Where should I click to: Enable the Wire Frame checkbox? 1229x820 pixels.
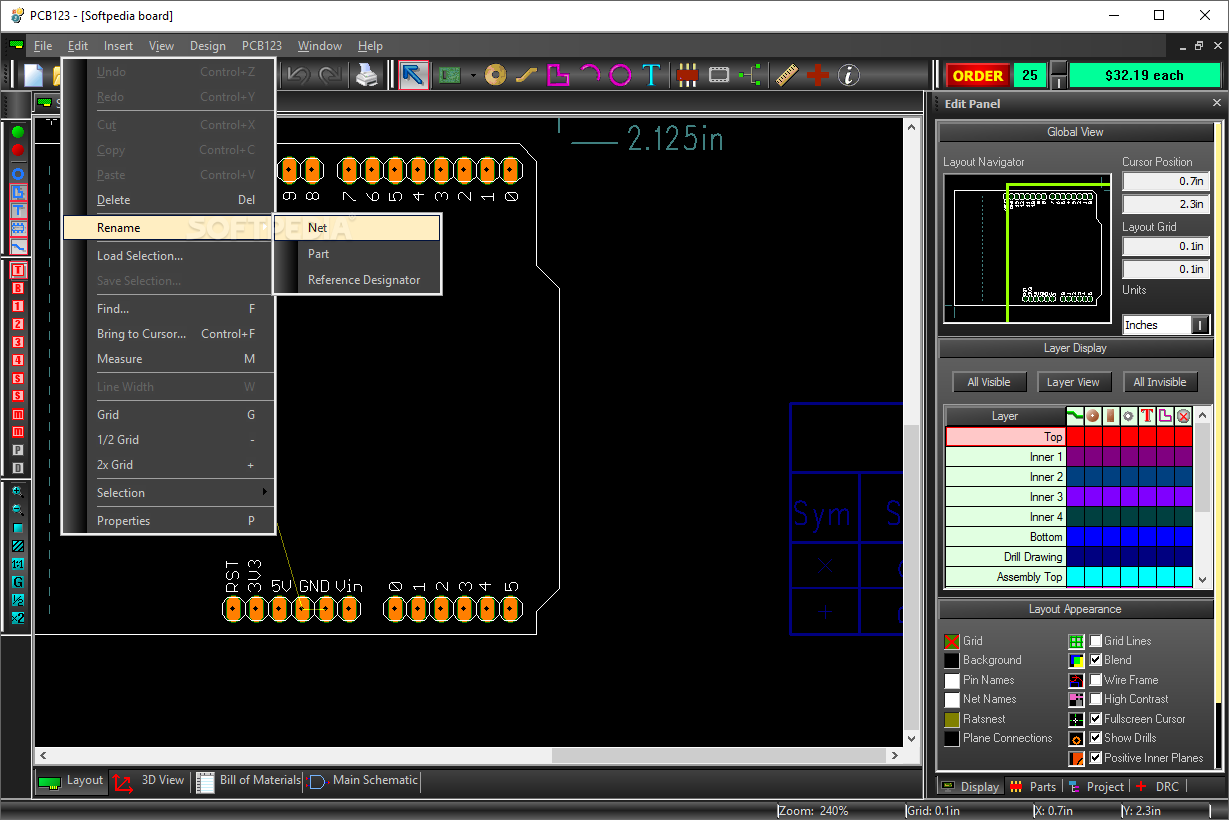pos(1096,680)
